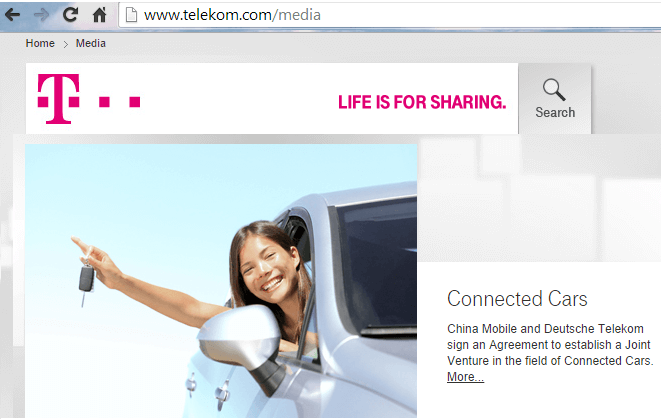Reload the page with refresh icon
The image size is (661, 419).
click(x=70, y=15)
